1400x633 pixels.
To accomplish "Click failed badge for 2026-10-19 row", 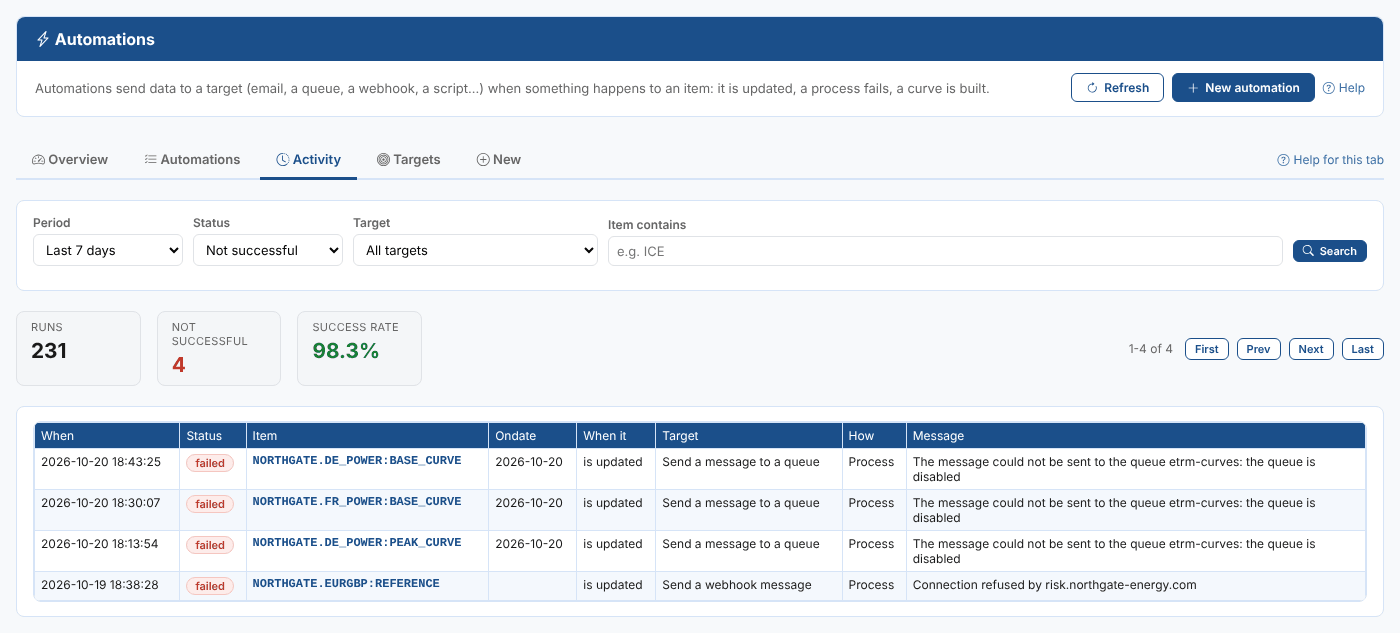I will (210, 586).
